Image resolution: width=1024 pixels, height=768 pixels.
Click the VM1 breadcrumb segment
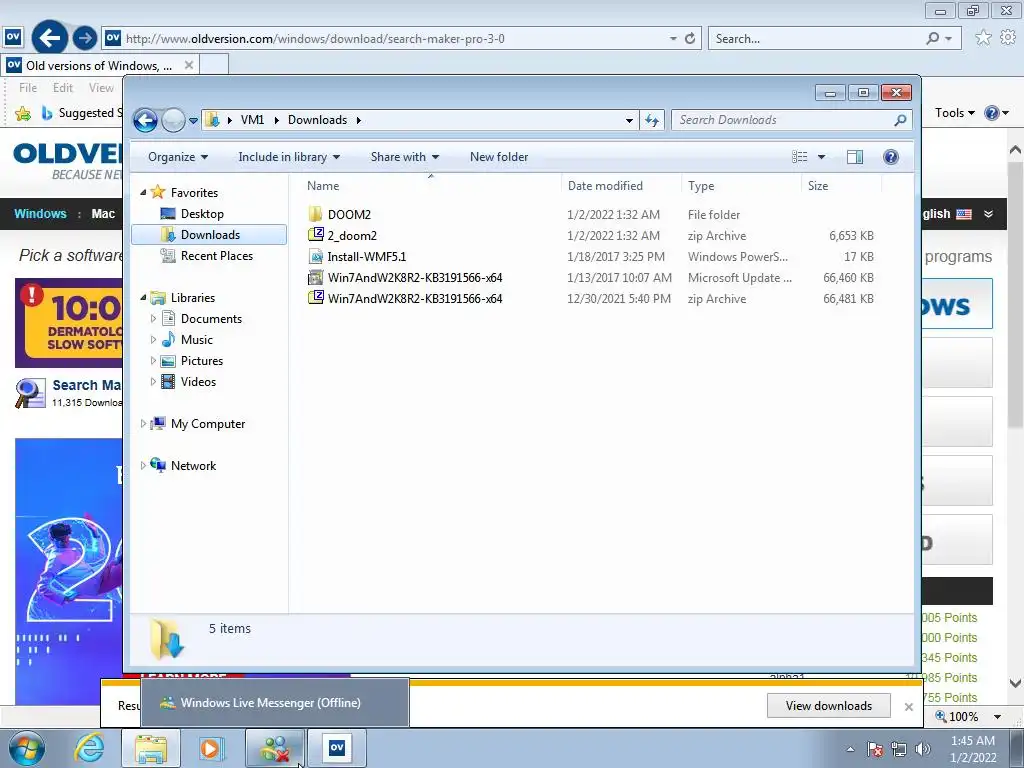tap(252, 120)
